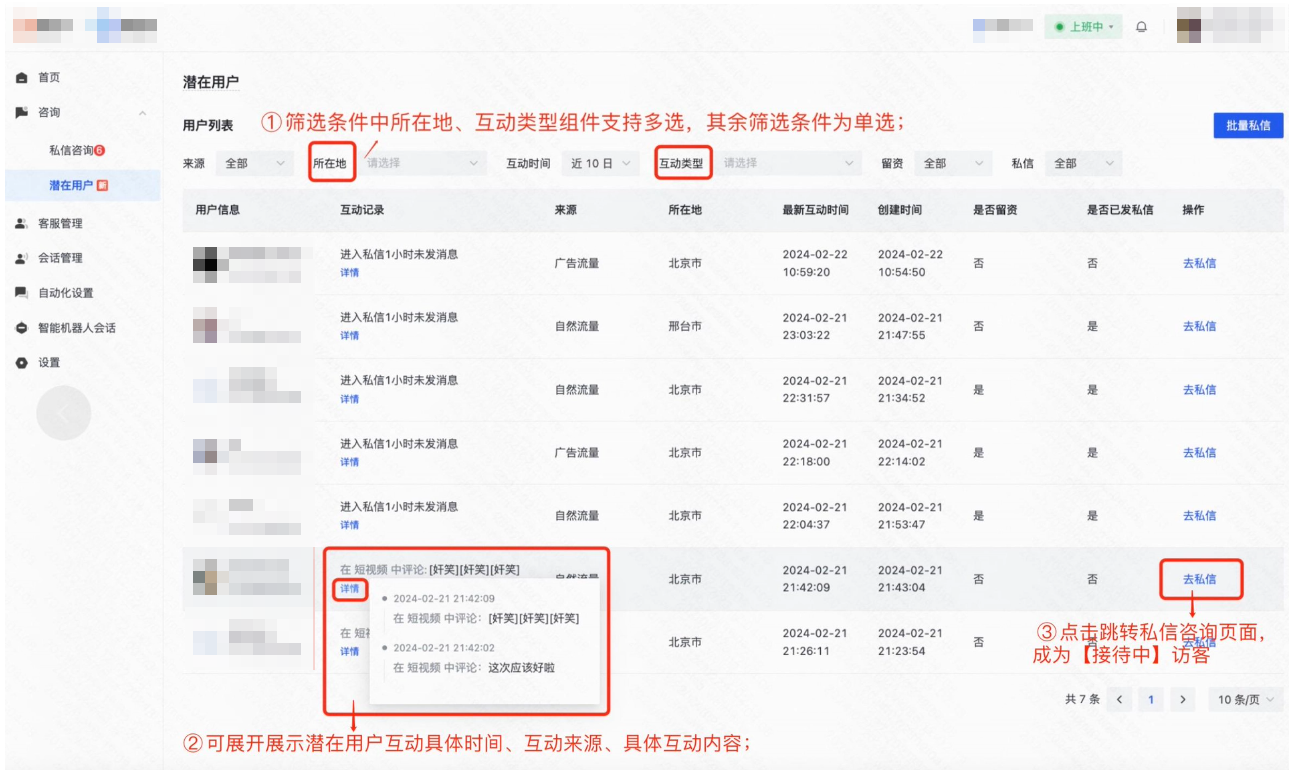Click the home icon beside 首页
This screenshot has width=1297, height=770.
coord(21,78)
